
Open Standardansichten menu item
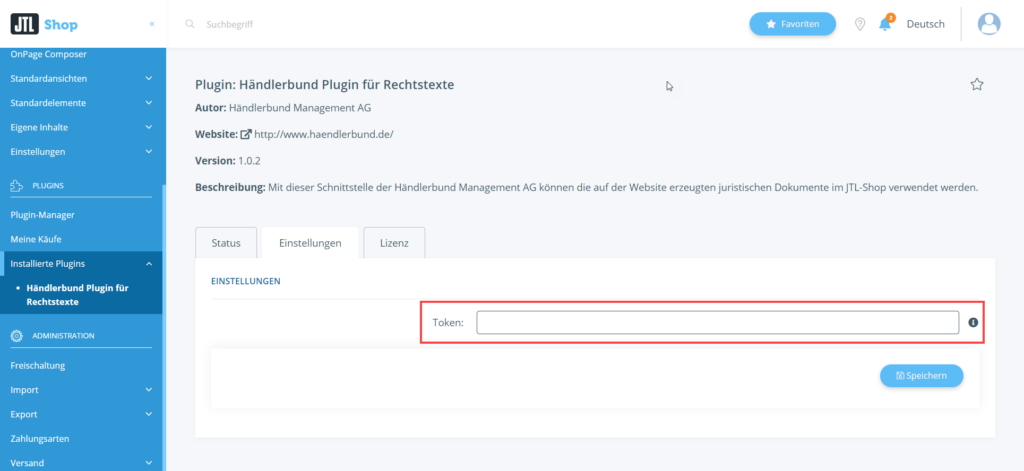(49, 78)
